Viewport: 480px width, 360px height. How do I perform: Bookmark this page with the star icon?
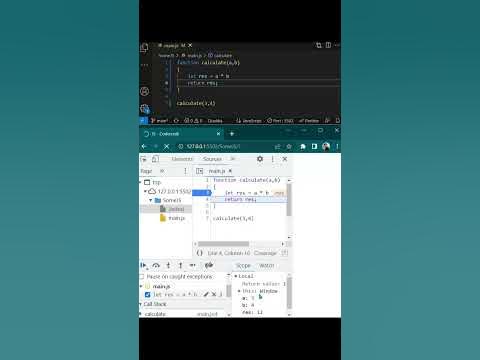pyautogui.click(x=289, y=146)
